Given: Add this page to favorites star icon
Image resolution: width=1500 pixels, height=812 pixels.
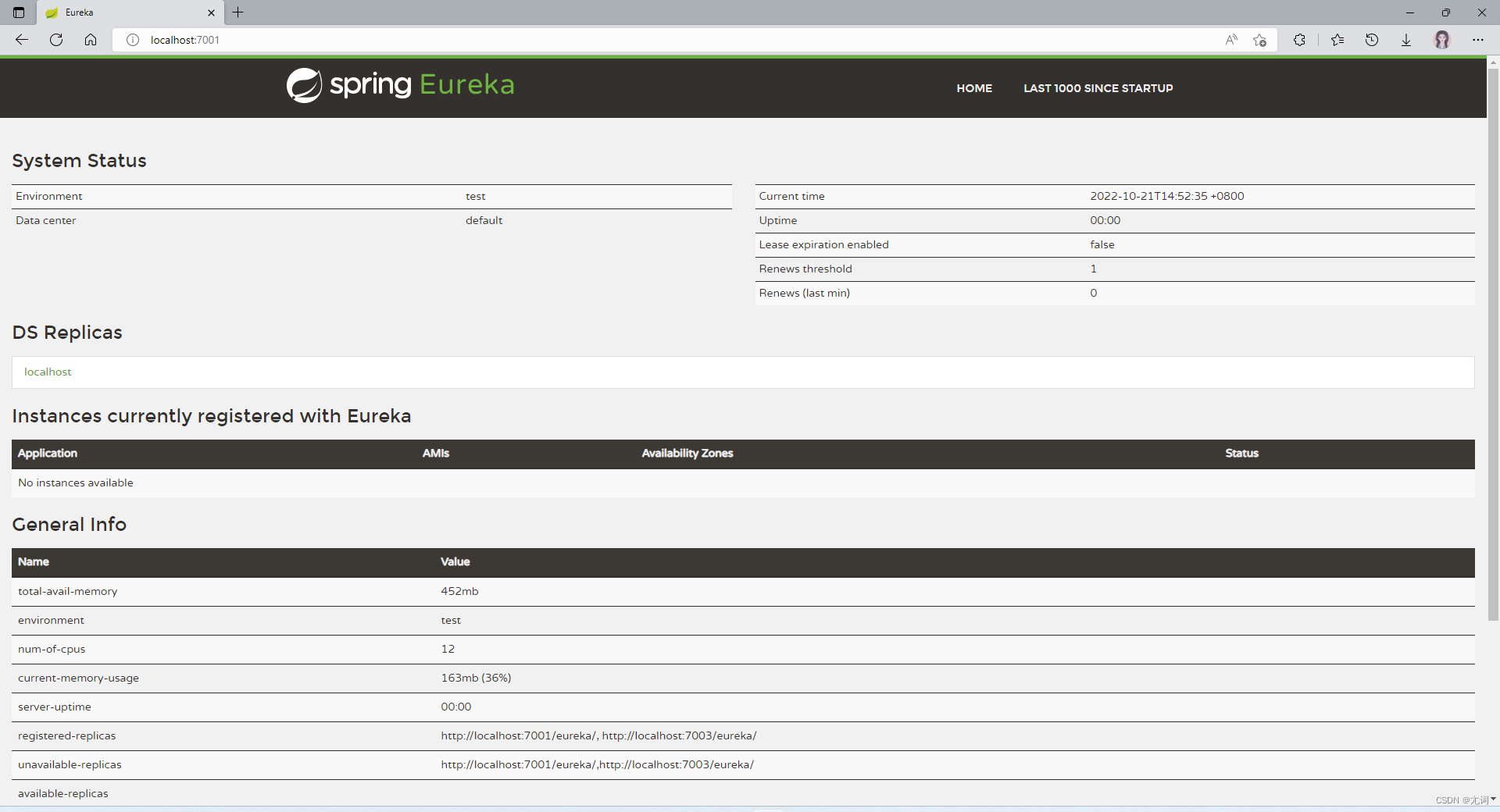Looking at the screenshot, I should coord(1259,40).
